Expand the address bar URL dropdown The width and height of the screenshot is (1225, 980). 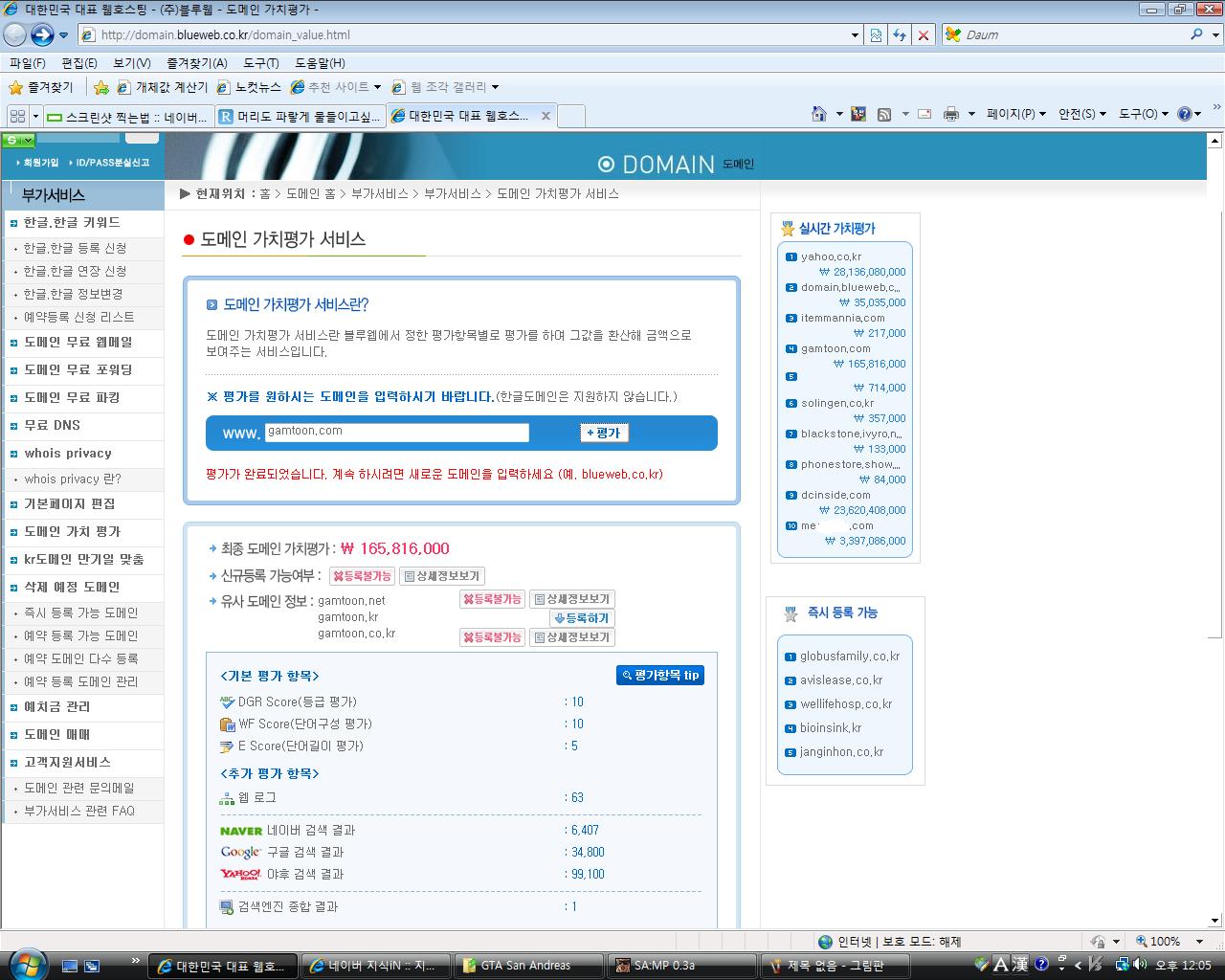coord(855,35)
